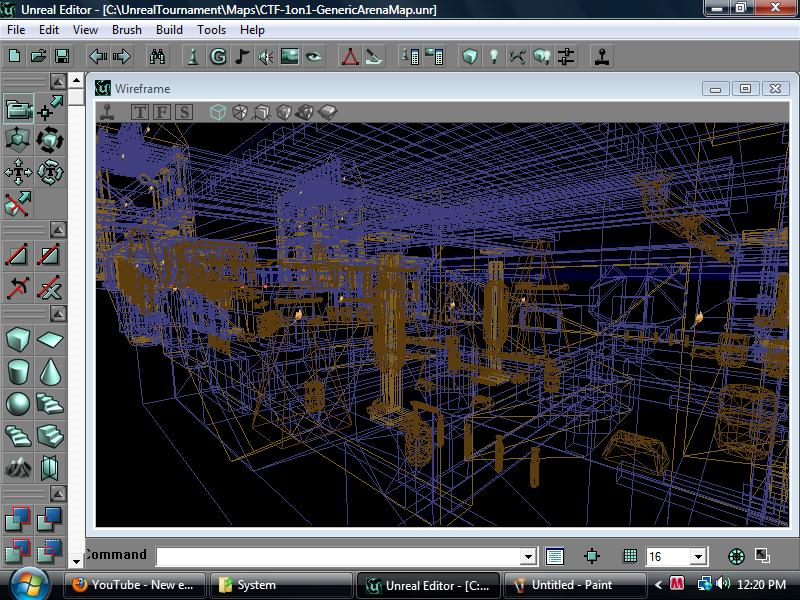The height and width of the screenshot is (600, 800).
Task: Open the Music browser note icon
Action: click(x=243, y=57)
